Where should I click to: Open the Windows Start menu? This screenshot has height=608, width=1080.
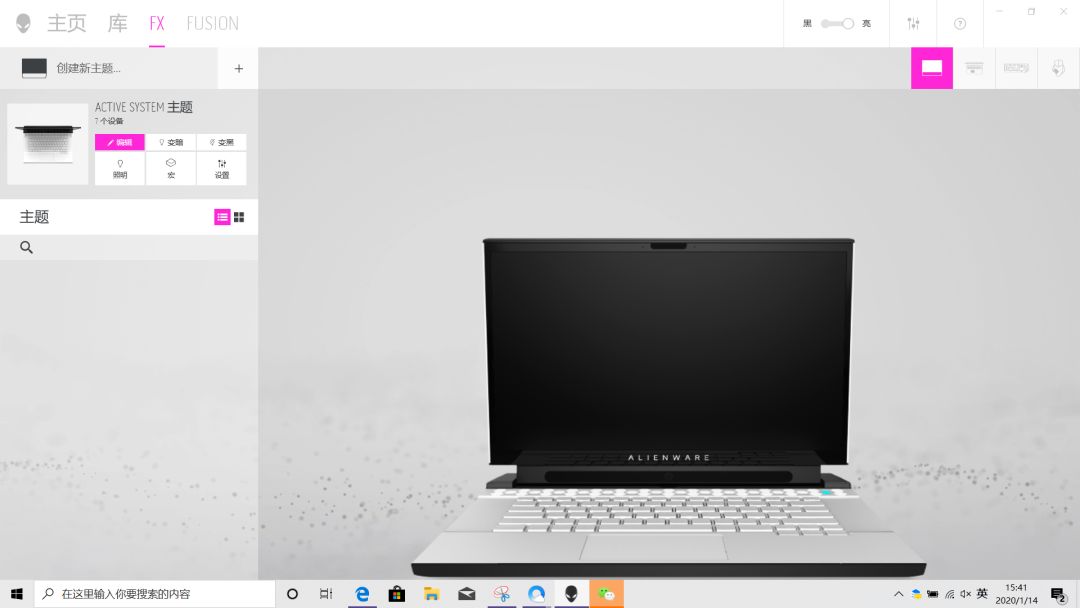click(x=17, y=594)
